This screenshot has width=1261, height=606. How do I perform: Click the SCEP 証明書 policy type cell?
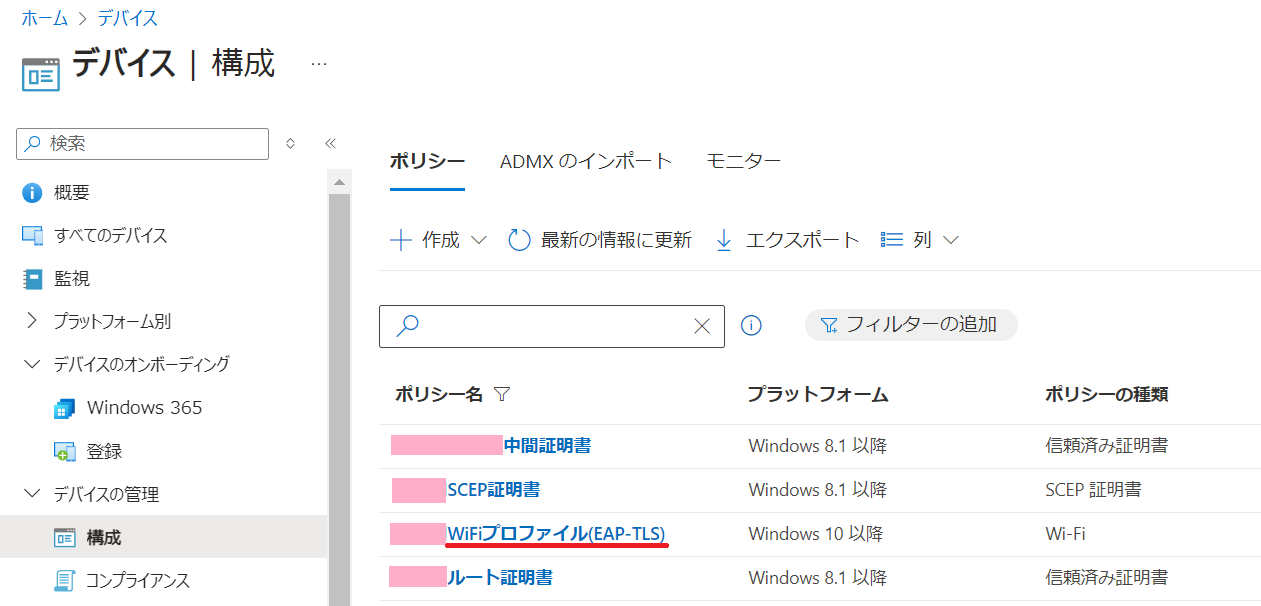coord(1093,490)
